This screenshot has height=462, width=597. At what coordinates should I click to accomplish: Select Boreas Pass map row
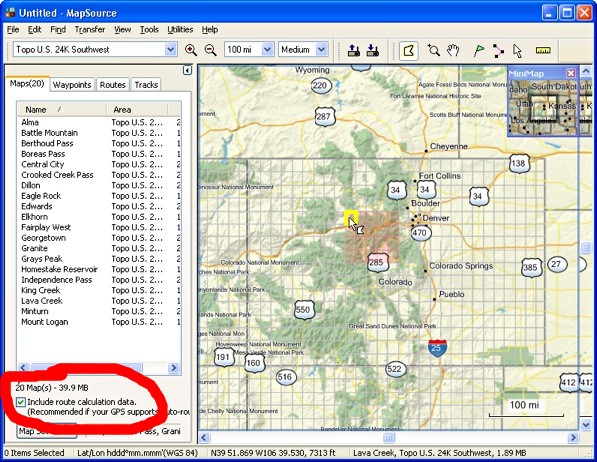tap(99, 154)
